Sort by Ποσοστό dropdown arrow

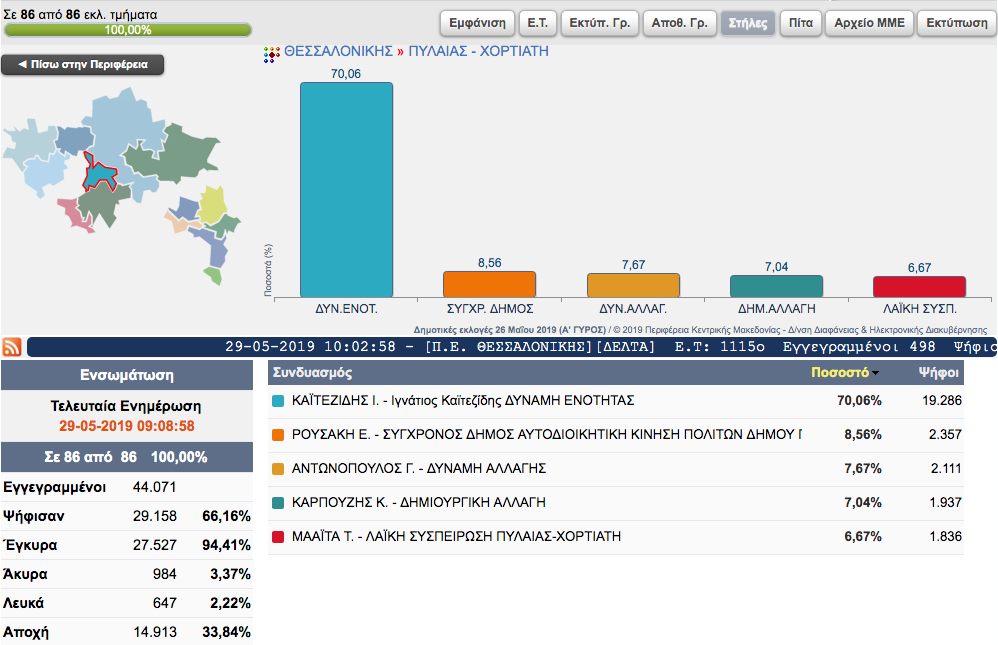[876, 373]
